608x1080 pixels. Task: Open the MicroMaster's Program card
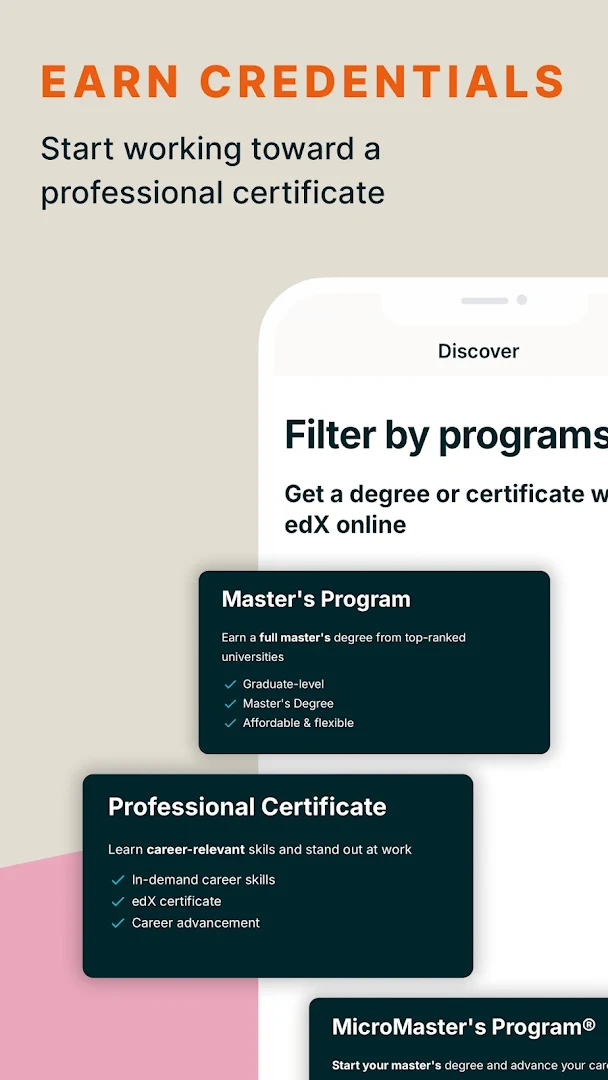coord(459,1039)
